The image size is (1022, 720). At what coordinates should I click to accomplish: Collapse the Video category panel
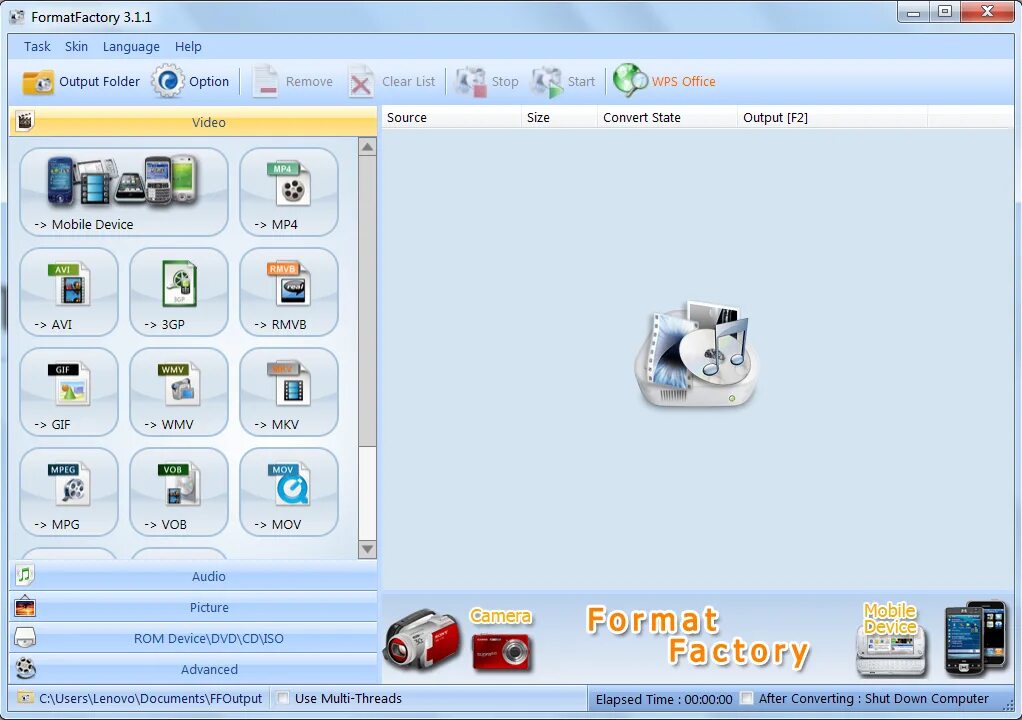[193, 122]
